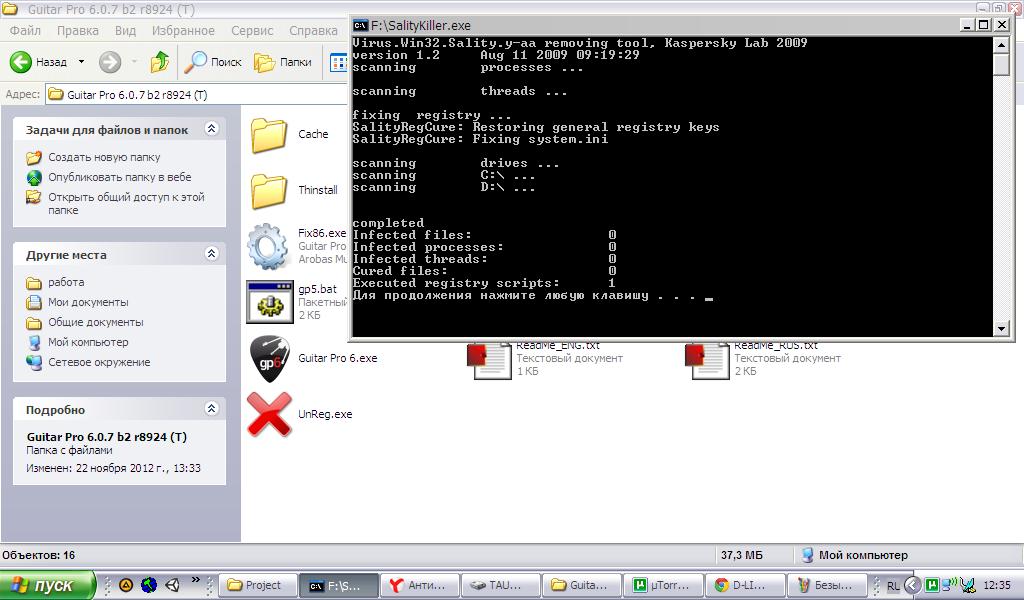The image size is (1024, 600).
Task: Select the Fix86.exe gear icon
Action: (x=268, y=246)
